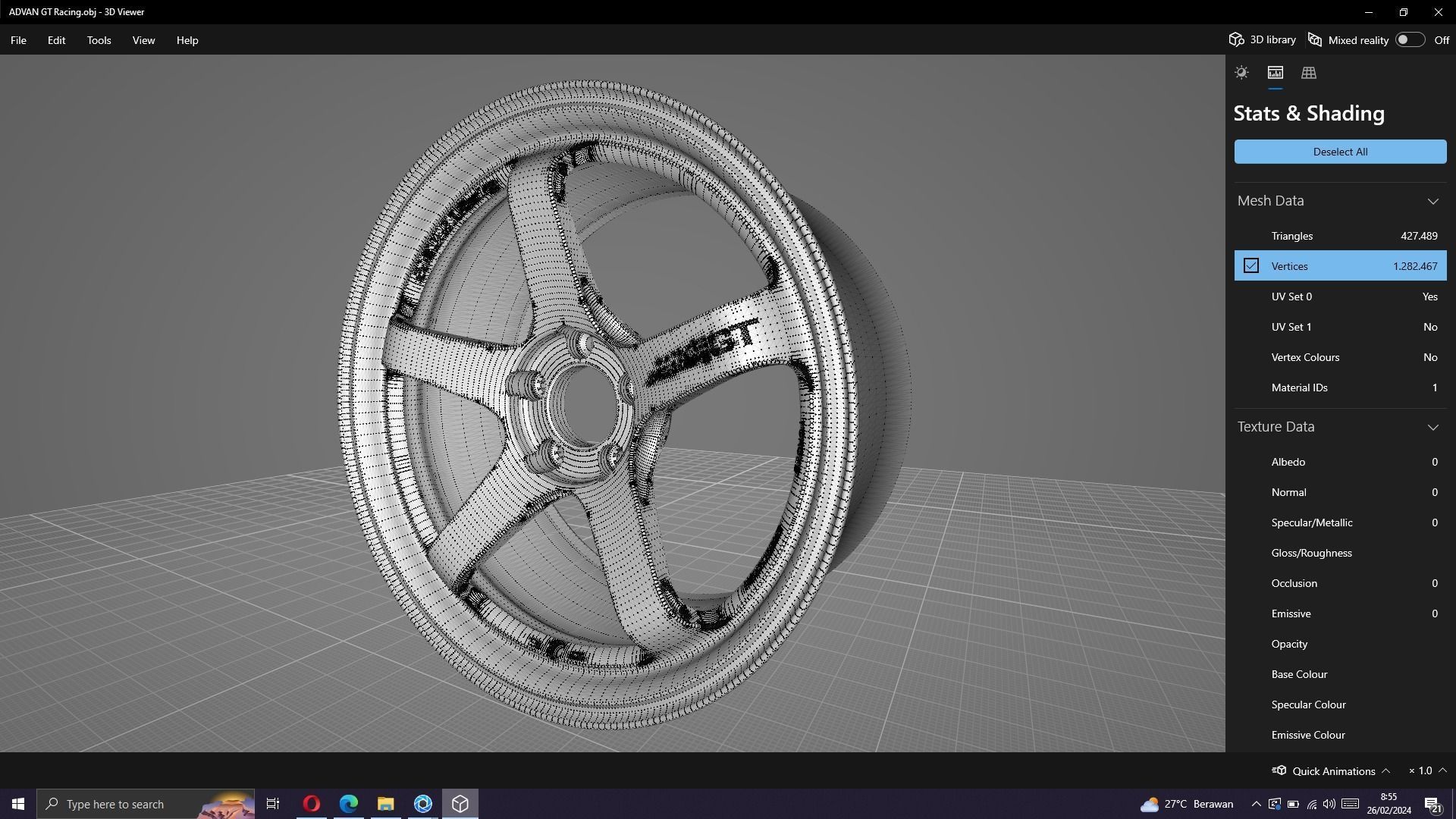Open the weather widget showing 27°C Berawan
The image size is (1456, 819).
1187,804
